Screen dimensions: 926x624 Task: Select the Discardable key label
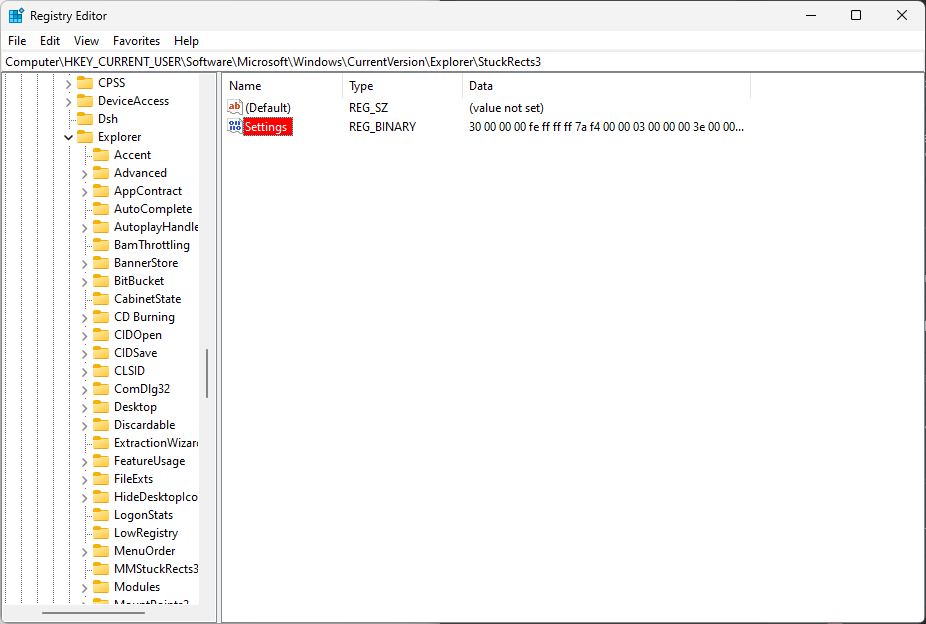pos(144,424)
